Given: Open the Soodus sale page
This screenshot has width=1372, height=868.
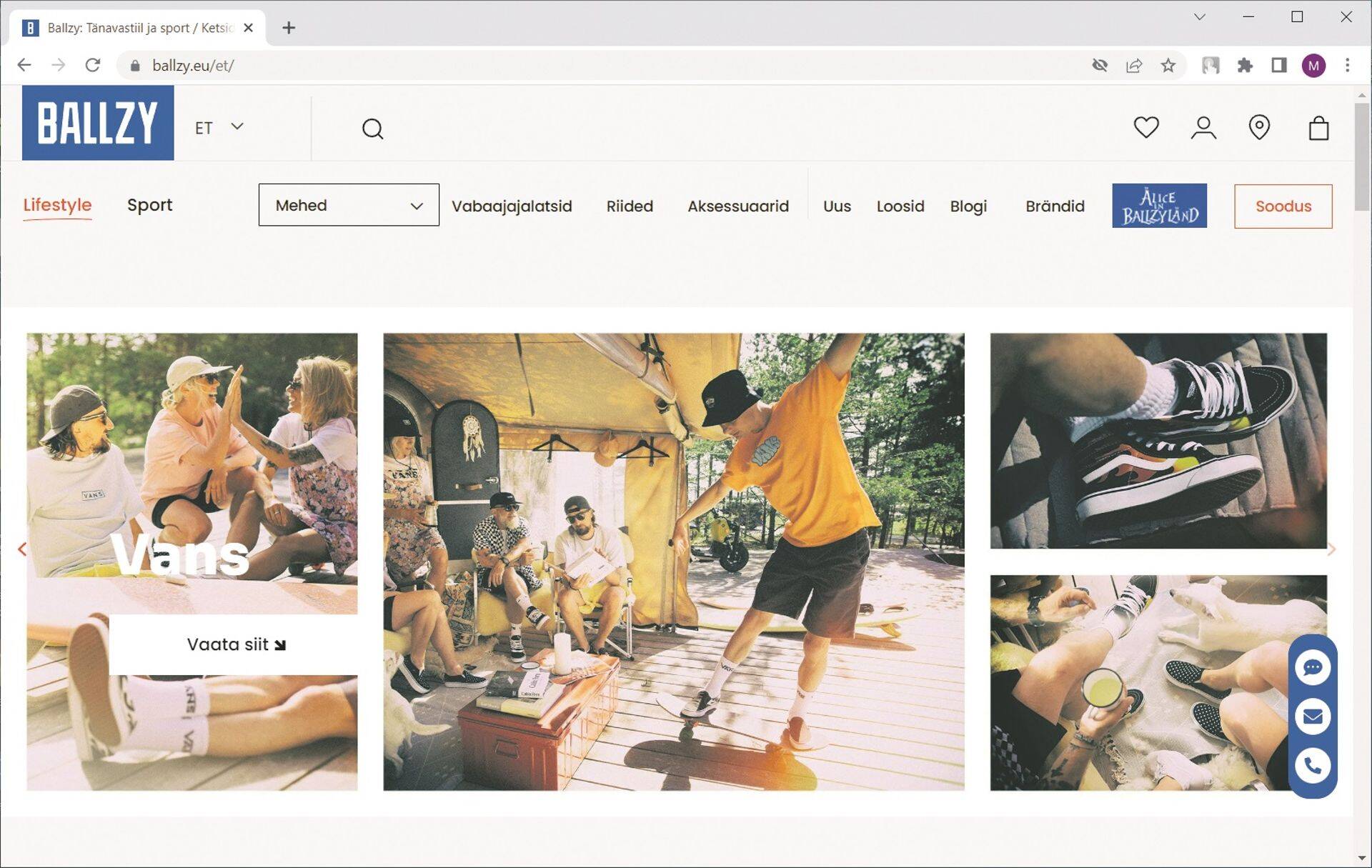Looking at the screenshot, I should pyautogui.click(x=1283, y=206).
